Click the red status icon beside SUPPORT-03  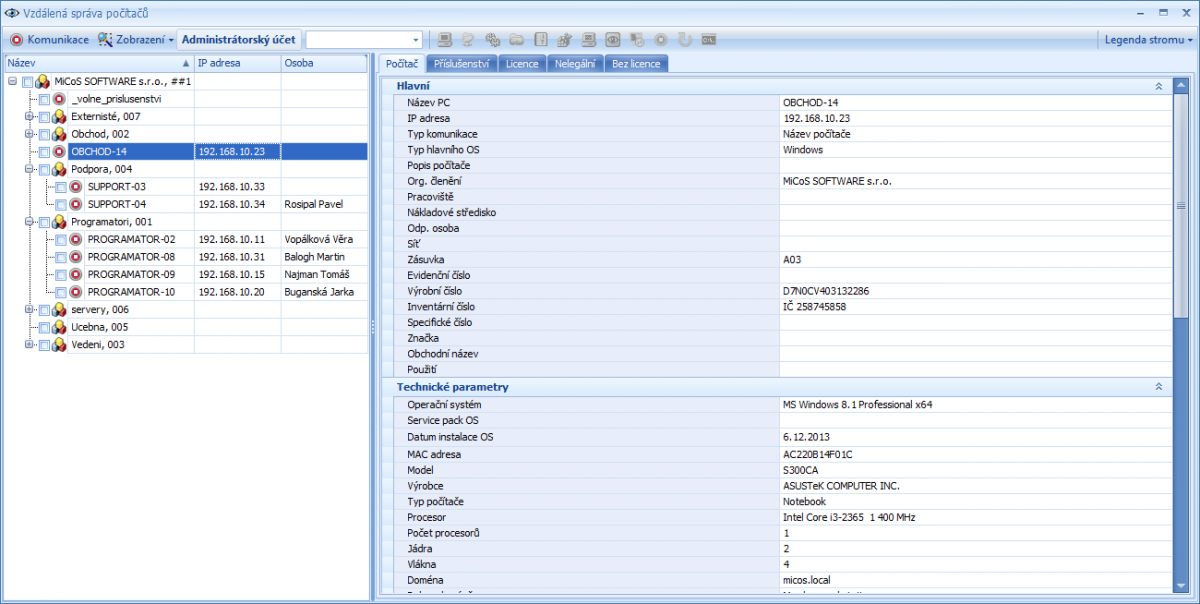(75, 187)
